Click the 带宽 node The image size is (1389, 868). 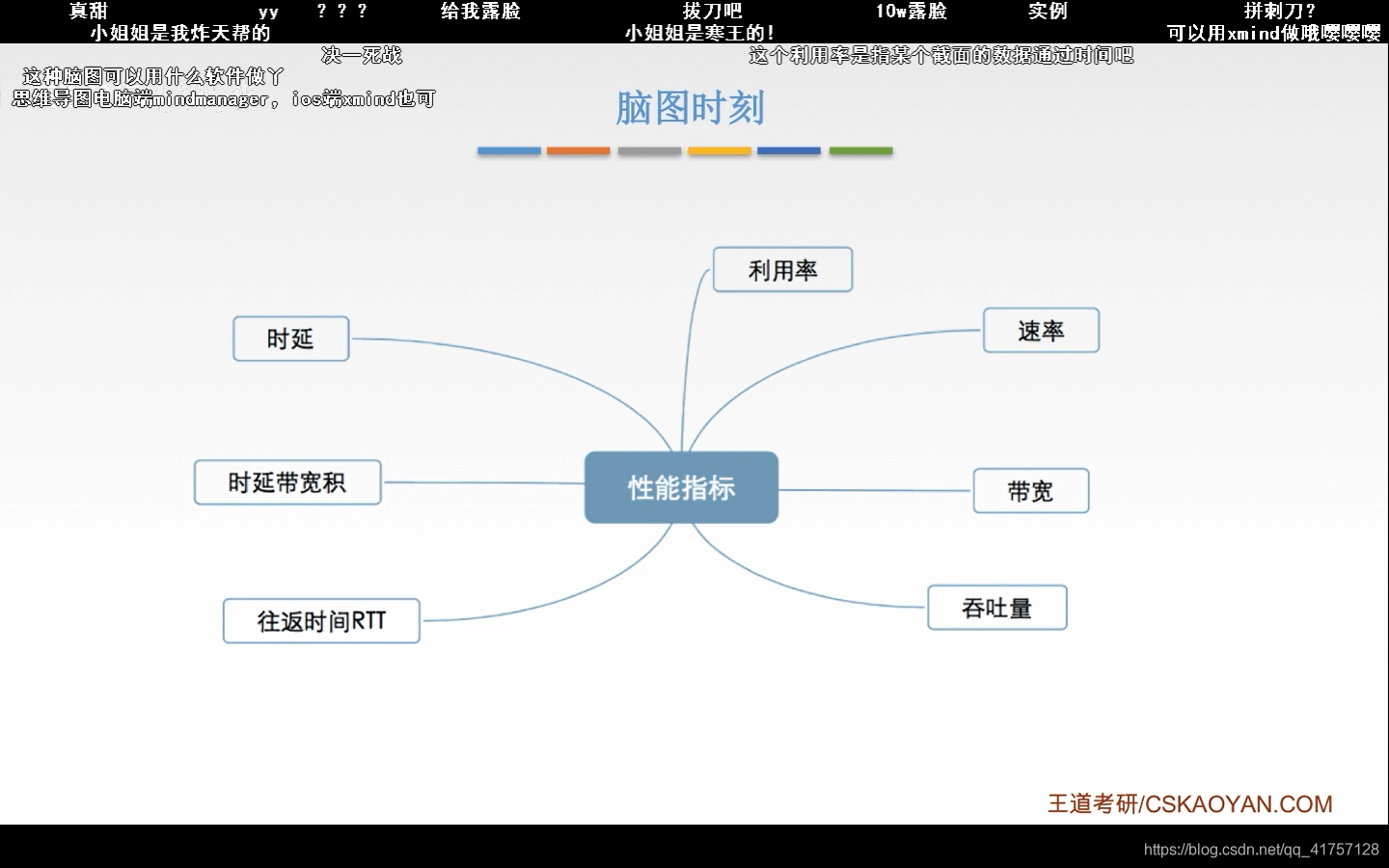coord(1030,491)
